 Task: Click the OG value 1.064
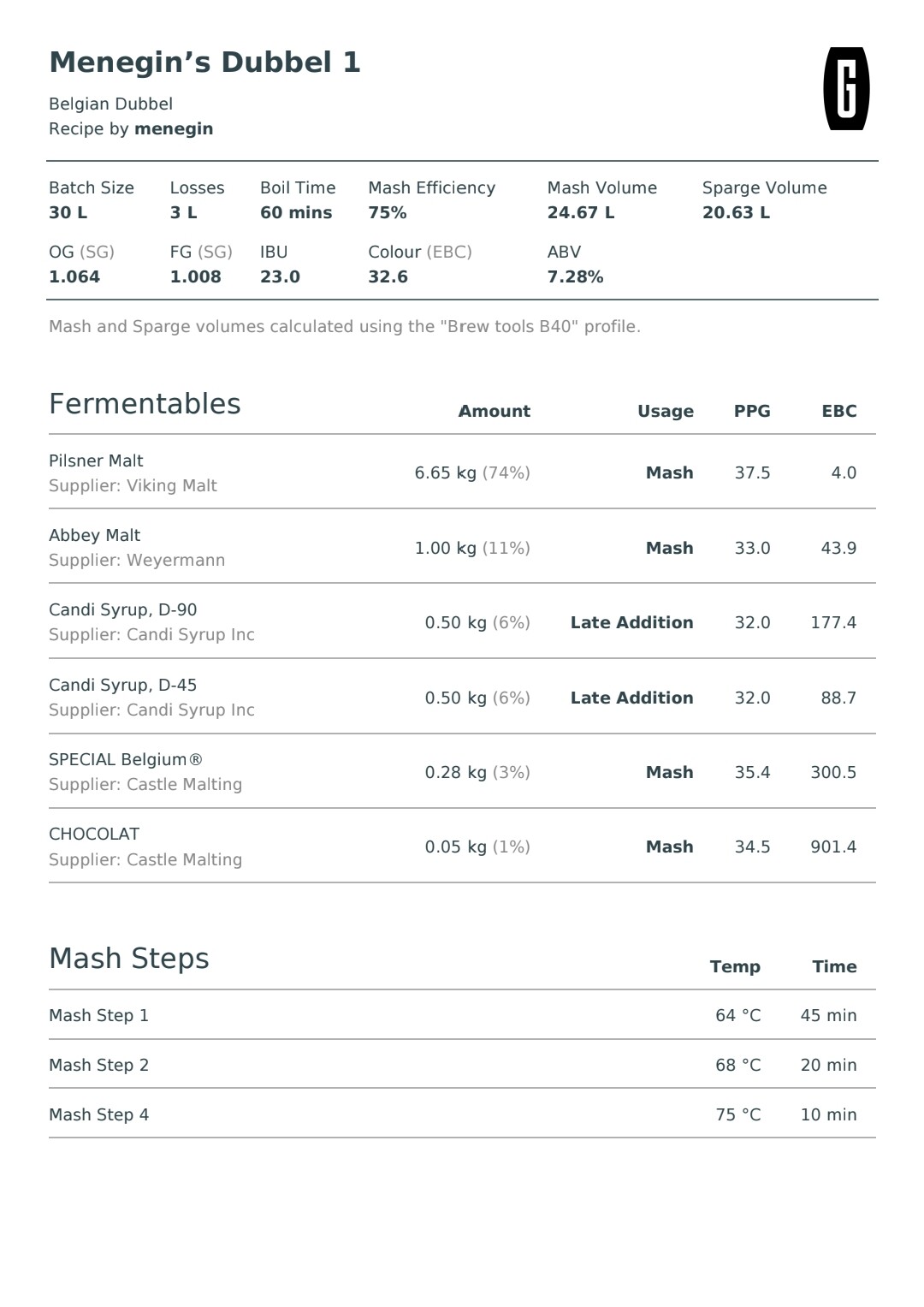pyautogui.click(x=74, y=277)
